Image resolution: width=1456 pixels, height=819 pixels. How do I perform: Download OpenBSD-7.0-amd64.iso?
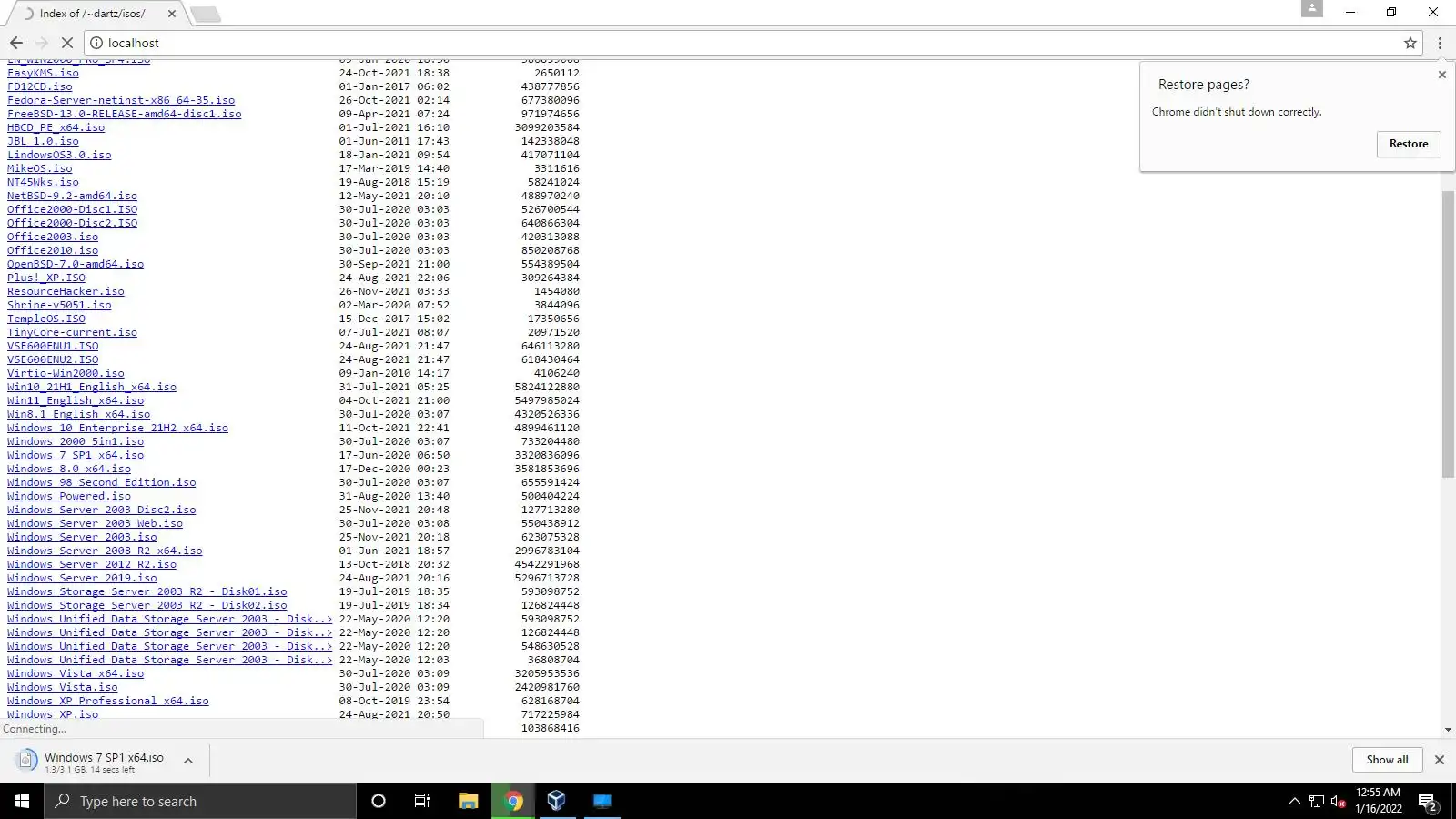[x=76, y=264]
